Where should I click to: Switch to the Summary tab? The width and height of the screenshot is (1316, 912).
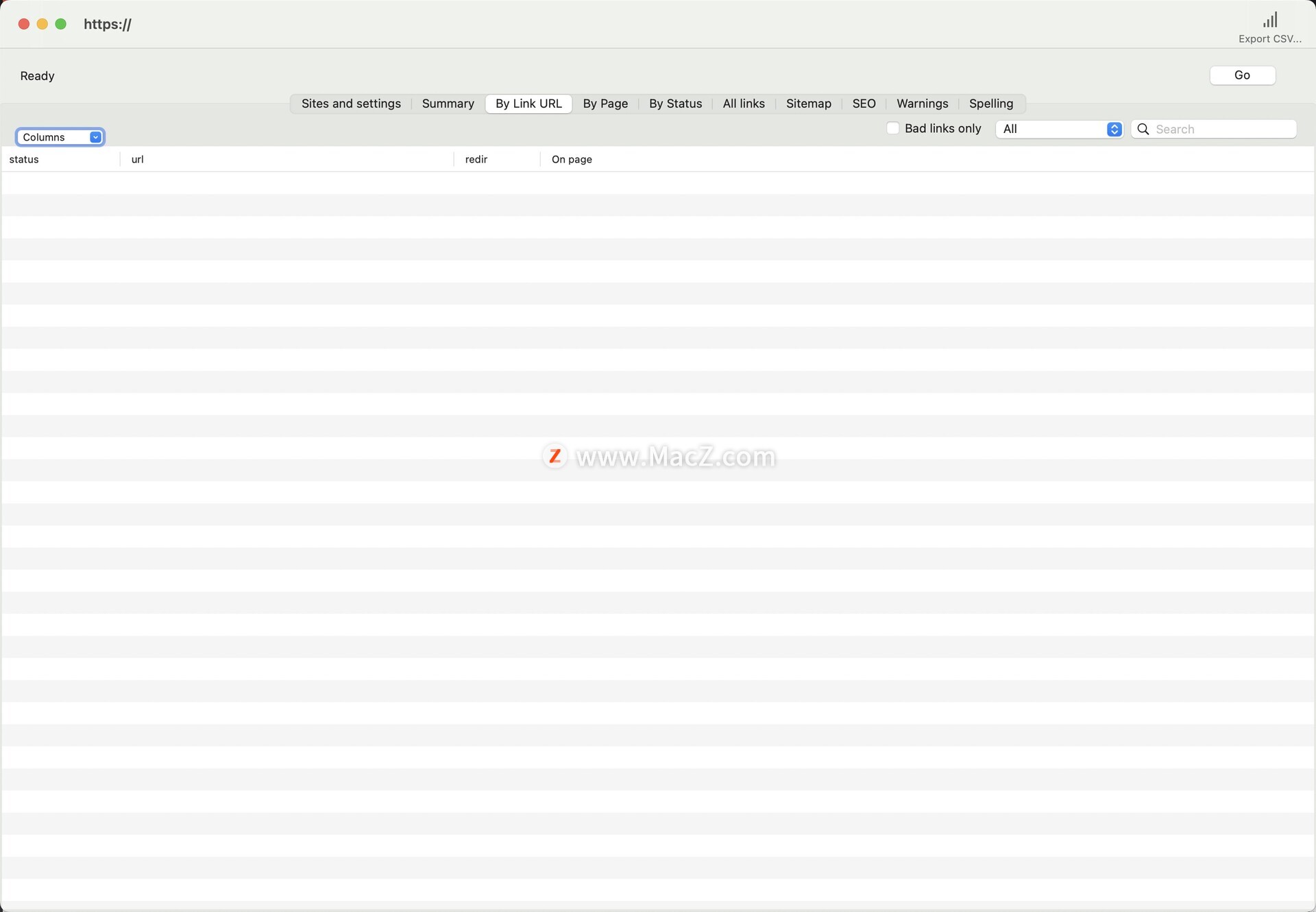(448, 104)
